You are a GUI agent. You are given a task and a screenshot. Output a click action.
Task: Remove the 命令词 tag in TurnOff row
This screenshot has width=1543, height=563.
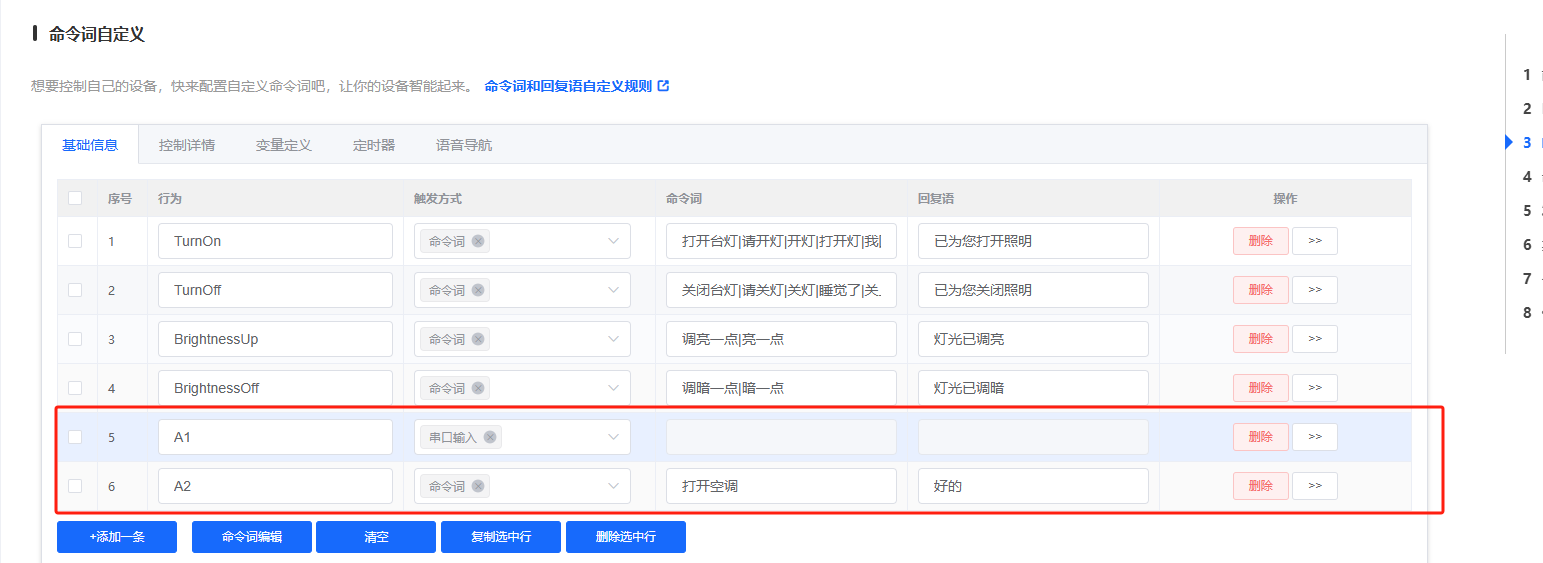[478, 290]
